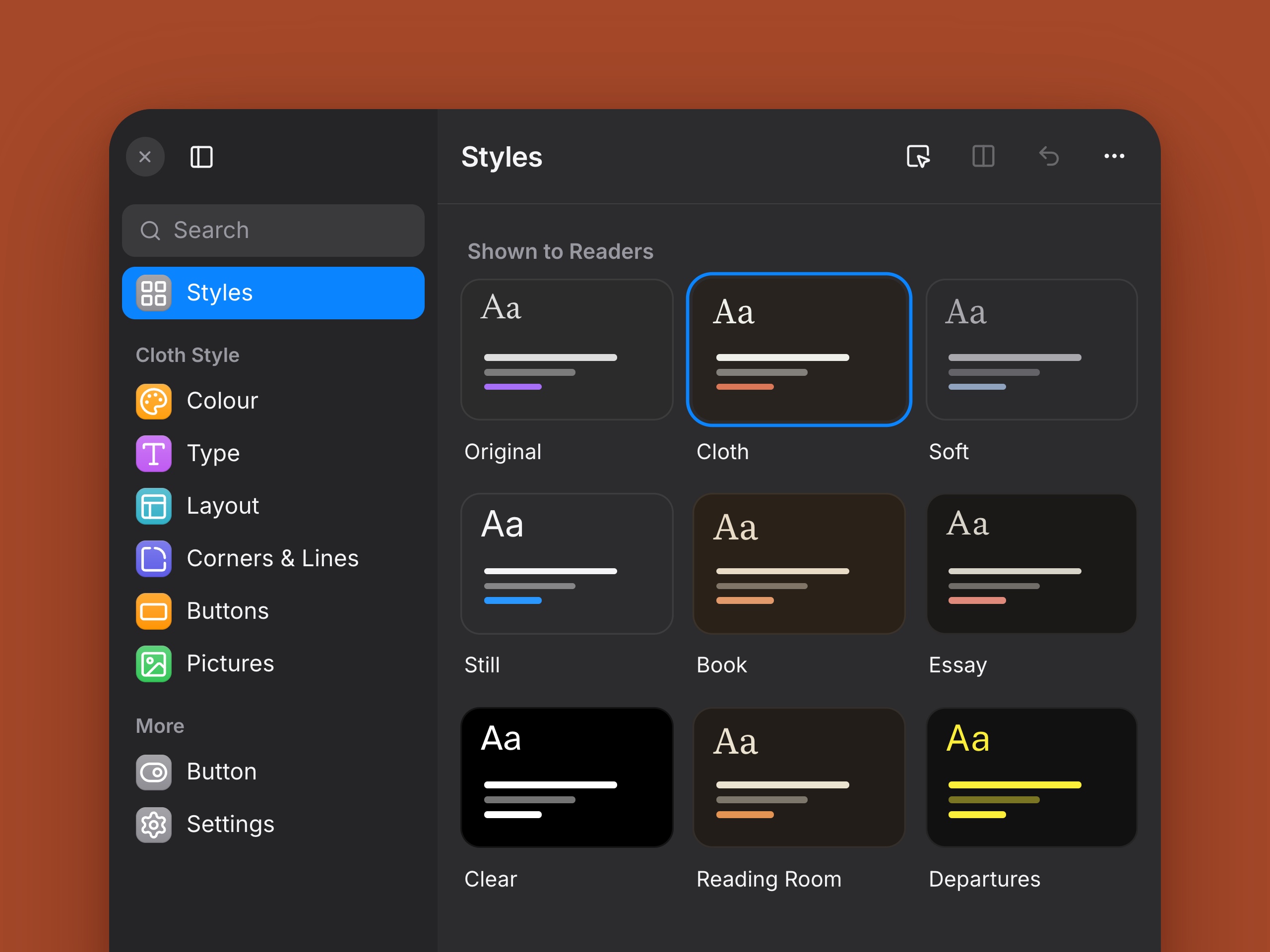Open the Type settings

(x=273, y=453)
